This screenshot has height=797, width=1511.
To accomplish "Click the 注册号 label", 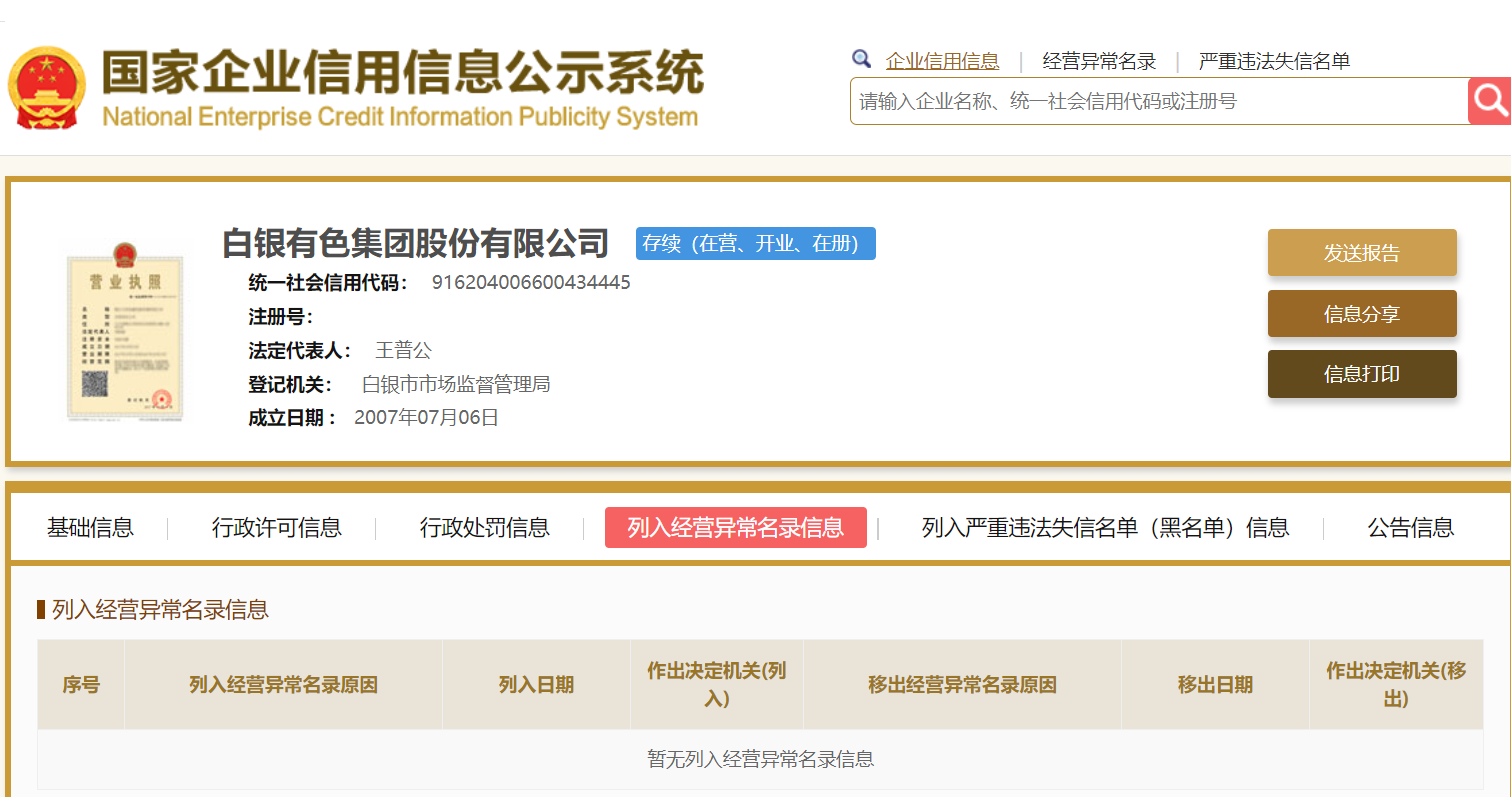I will pos(281,316).
